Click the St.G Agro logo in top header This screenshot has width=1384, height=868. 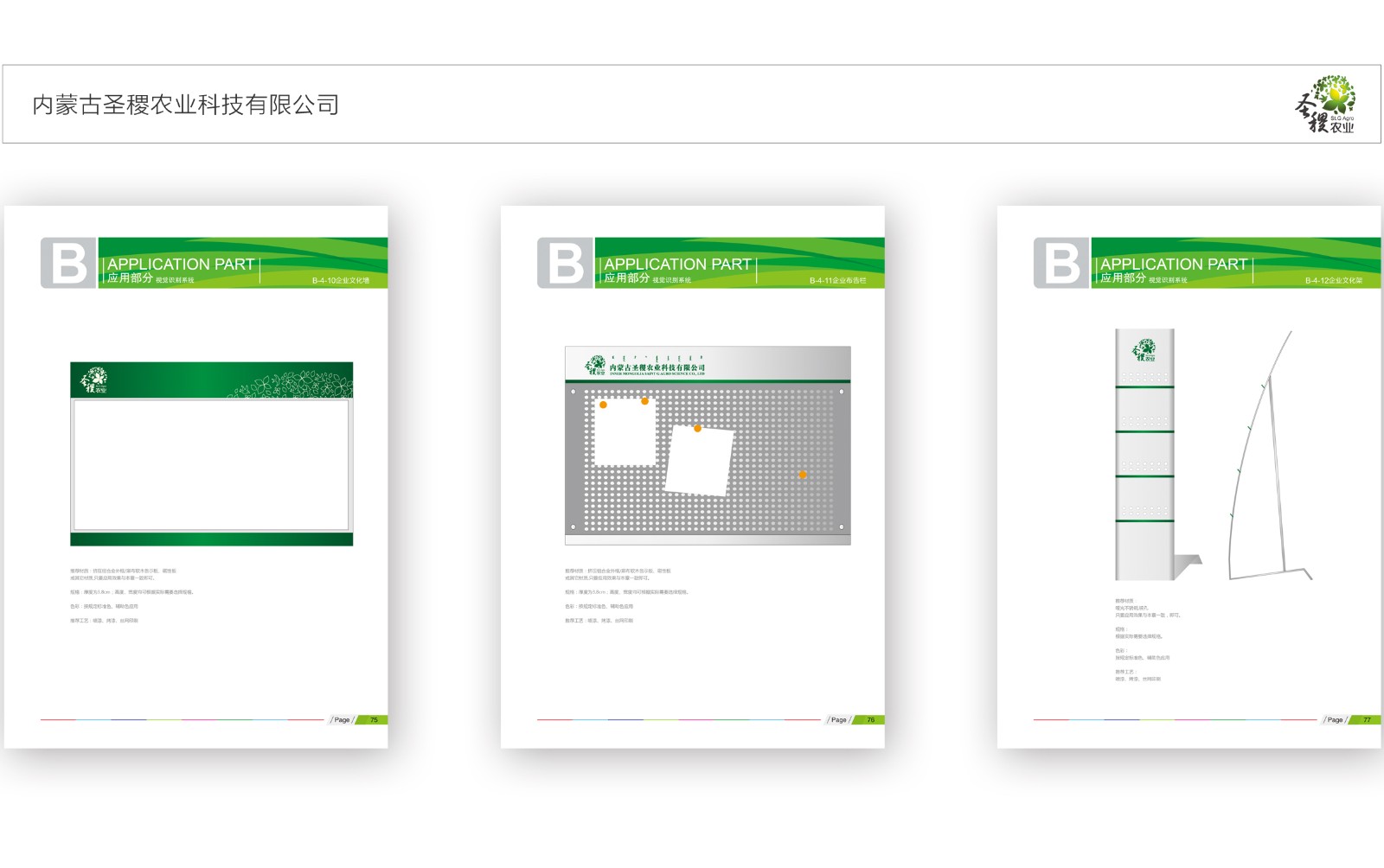pos(1326,105)
